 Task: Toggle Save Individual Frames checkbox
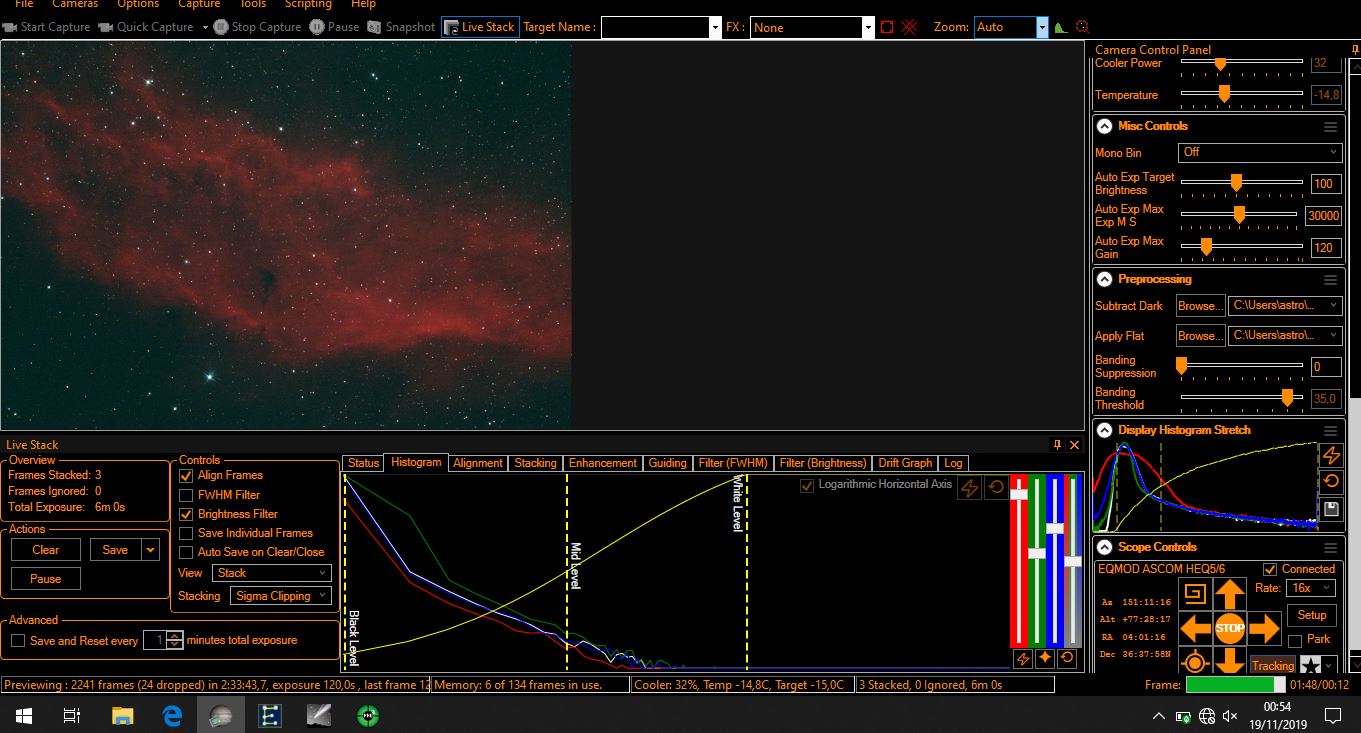click(186, 533)
